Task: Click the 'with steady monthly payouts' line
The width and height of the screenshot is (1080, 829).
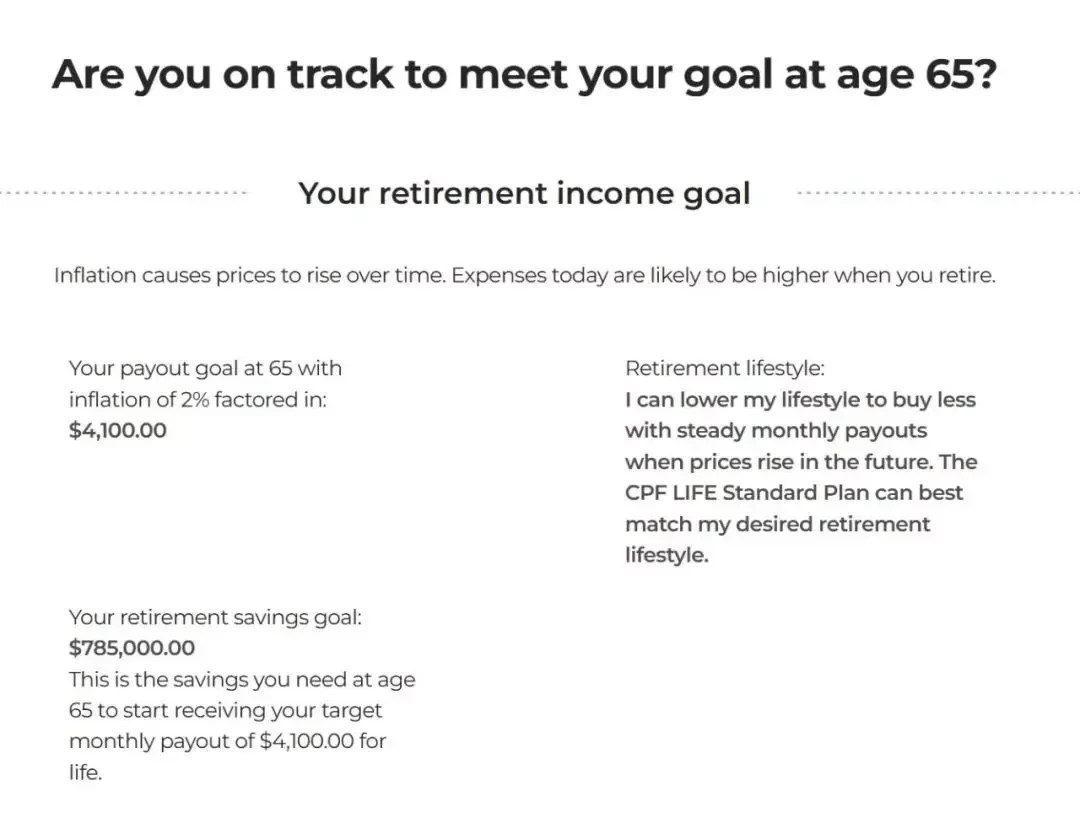Action: [x=776, y=430]
